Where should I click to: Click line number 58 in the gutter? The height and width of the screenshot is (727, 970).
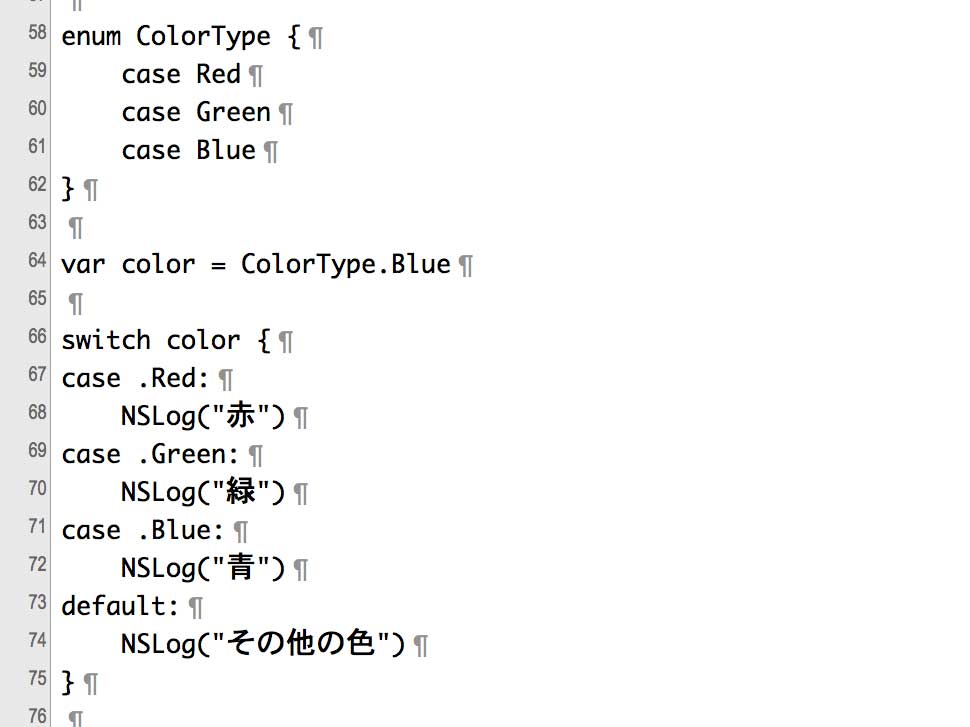click(37, 32)
